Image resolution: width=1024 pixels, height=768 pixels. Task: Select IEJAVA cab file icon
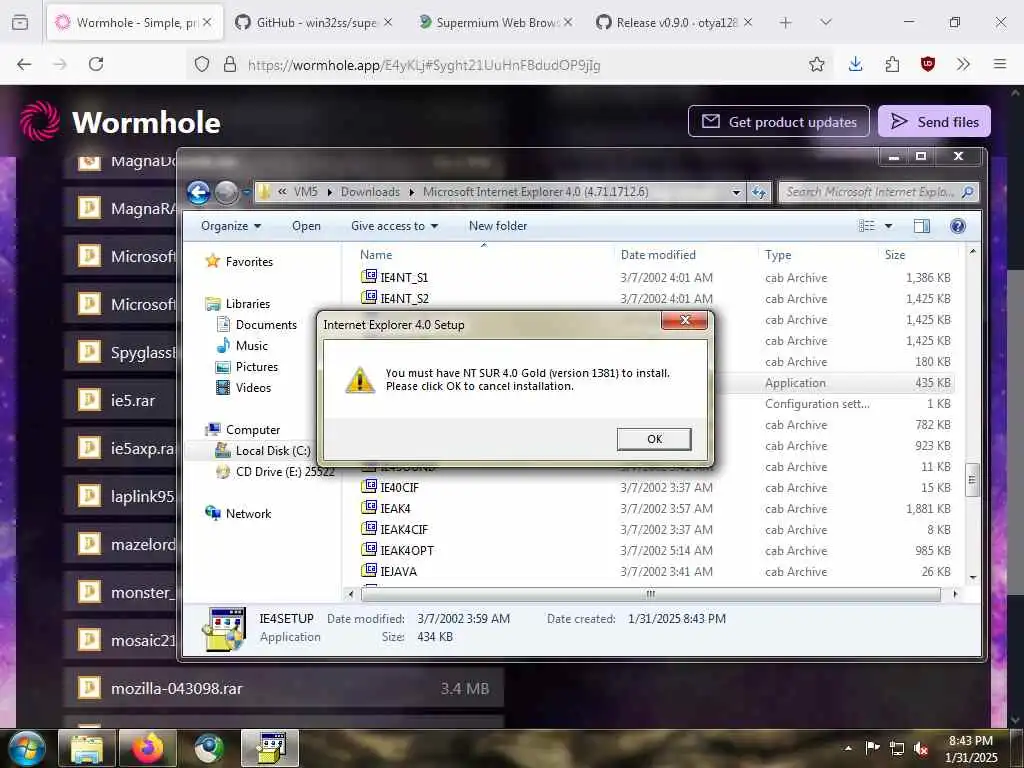click(x=369, y=571)
